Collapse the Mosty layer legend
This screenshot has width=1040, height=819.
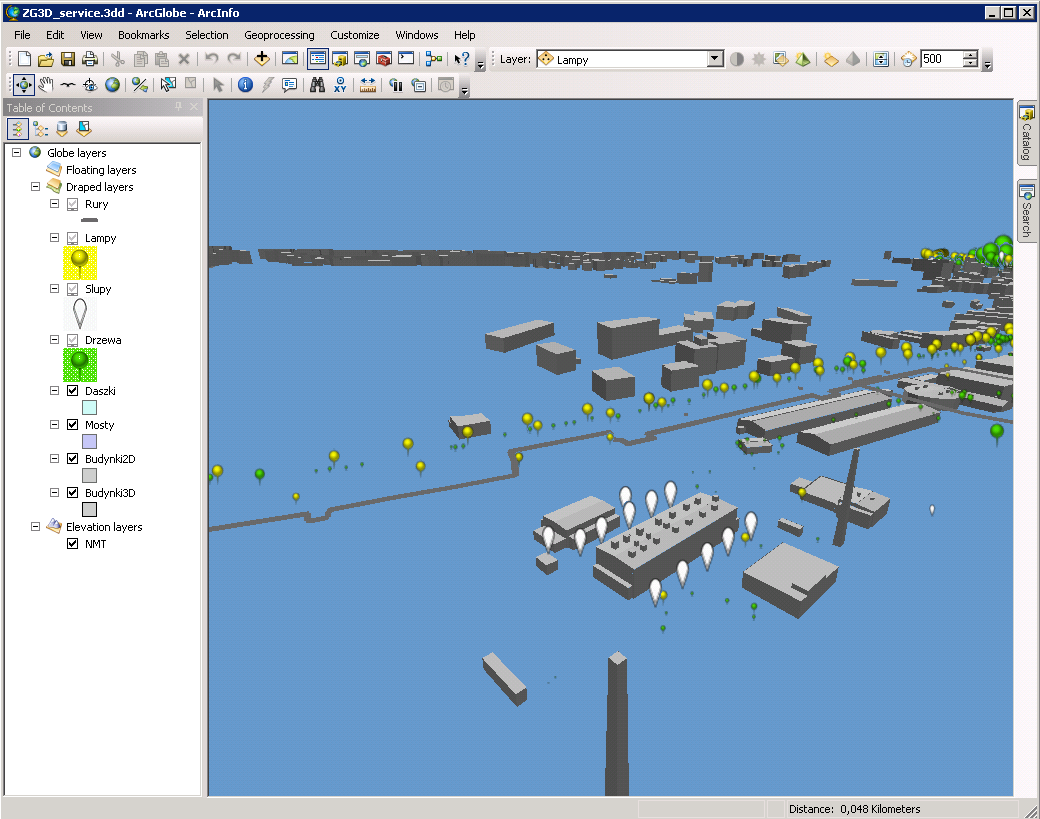(x=54, y=424)
